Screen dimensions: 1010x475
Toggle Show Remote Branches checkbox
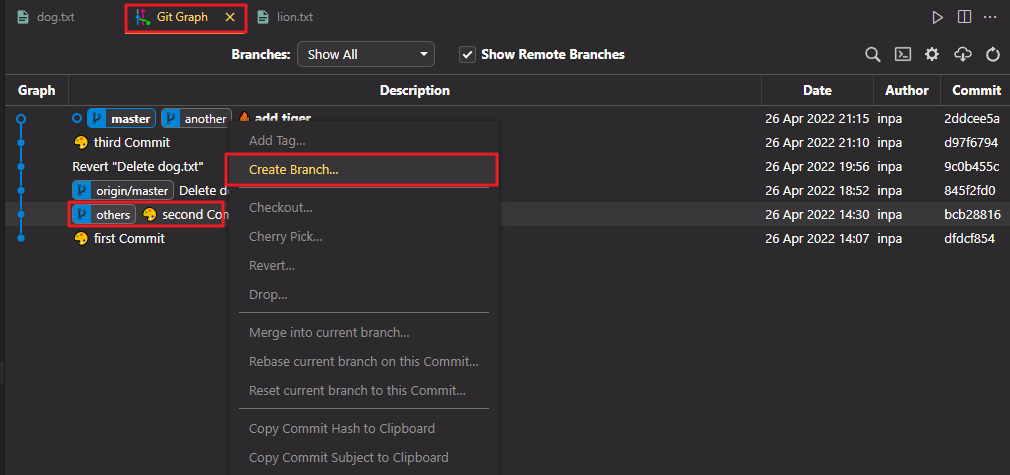(x=467, y=55)
